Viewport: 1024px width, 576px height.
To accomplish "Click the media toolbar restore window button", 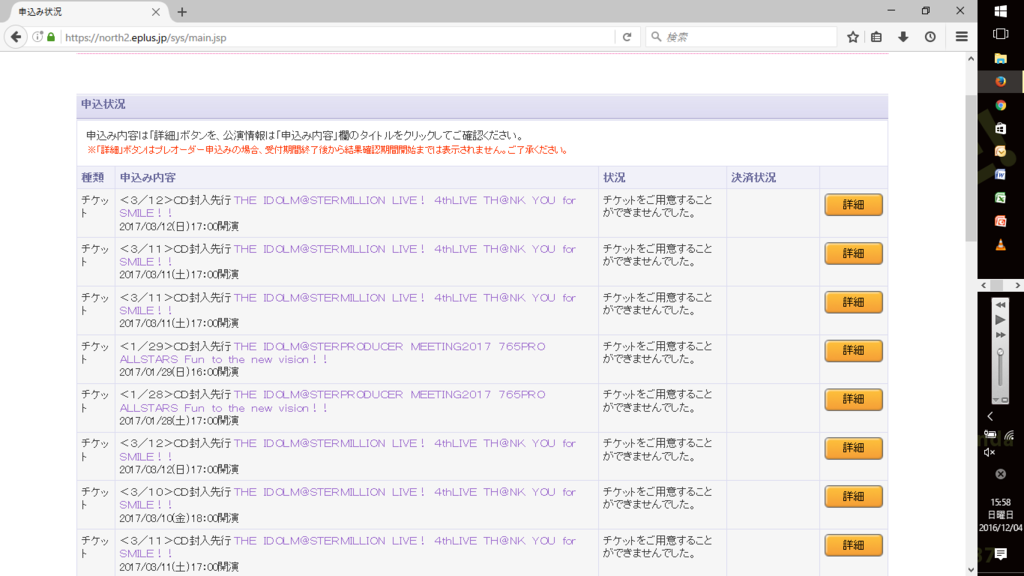I will pyautogui.click(x=1004, y=400).
